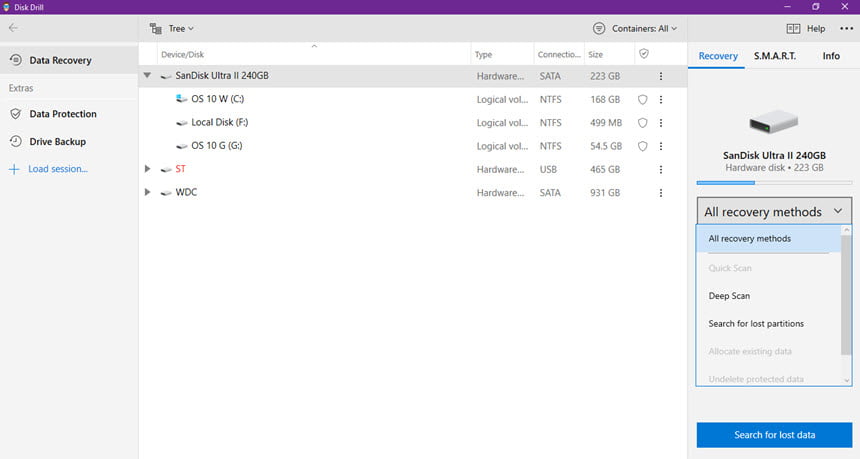Click the Data Recovery sidebar icon
Screen dimensions: 860x459
point(16,60)
